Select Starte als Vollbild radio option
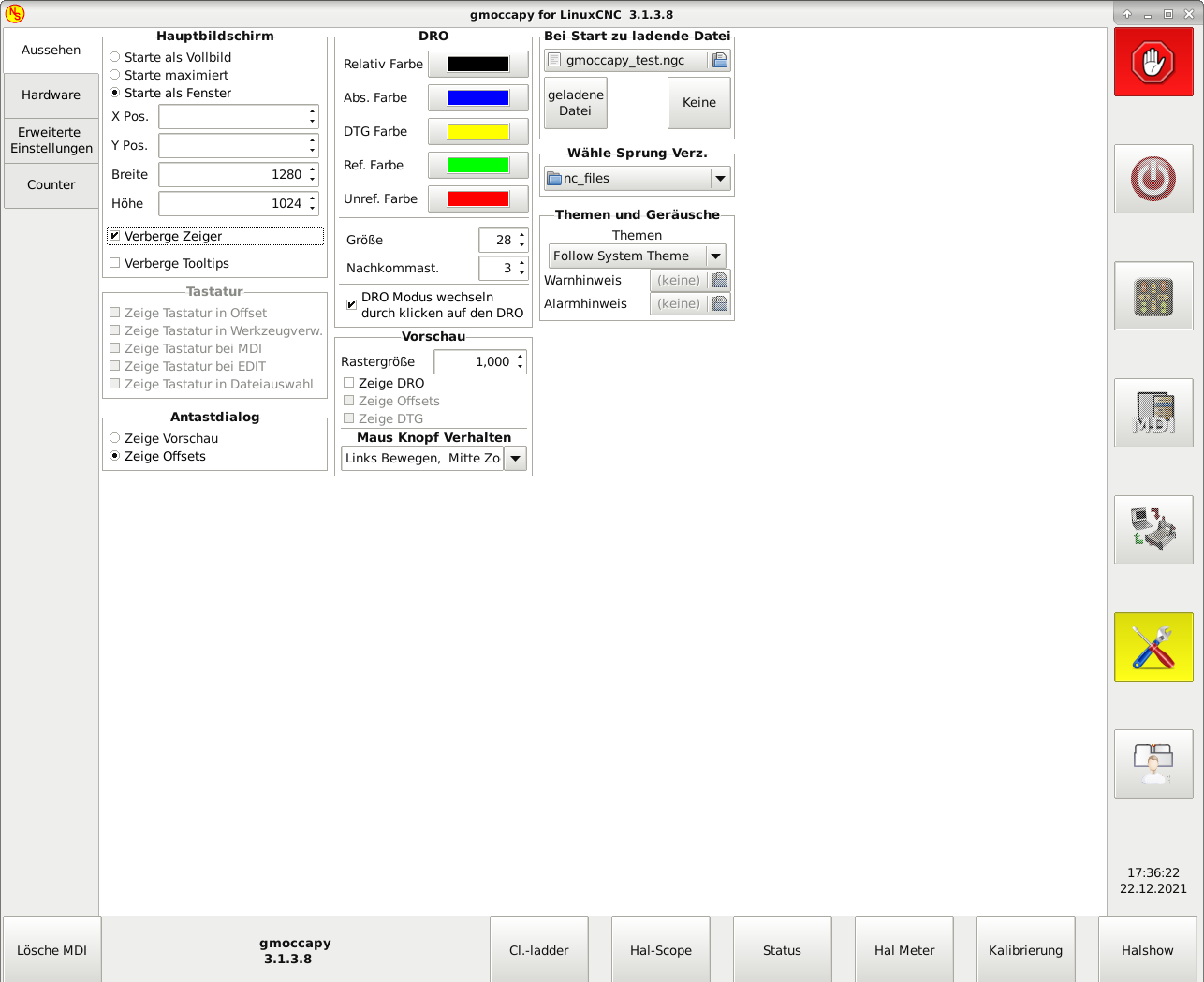The image size is (1204, 982). click(115, 57)
